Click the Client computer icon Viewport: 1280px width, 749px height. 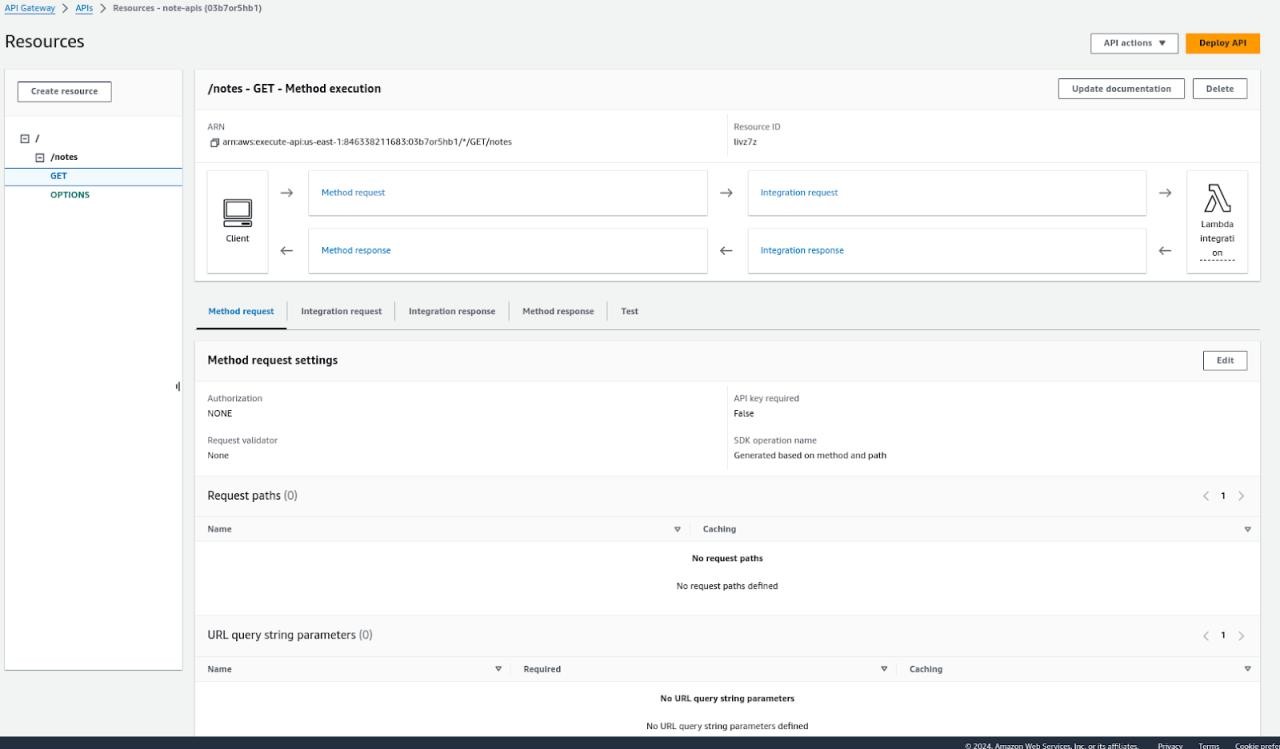(237, 213)
